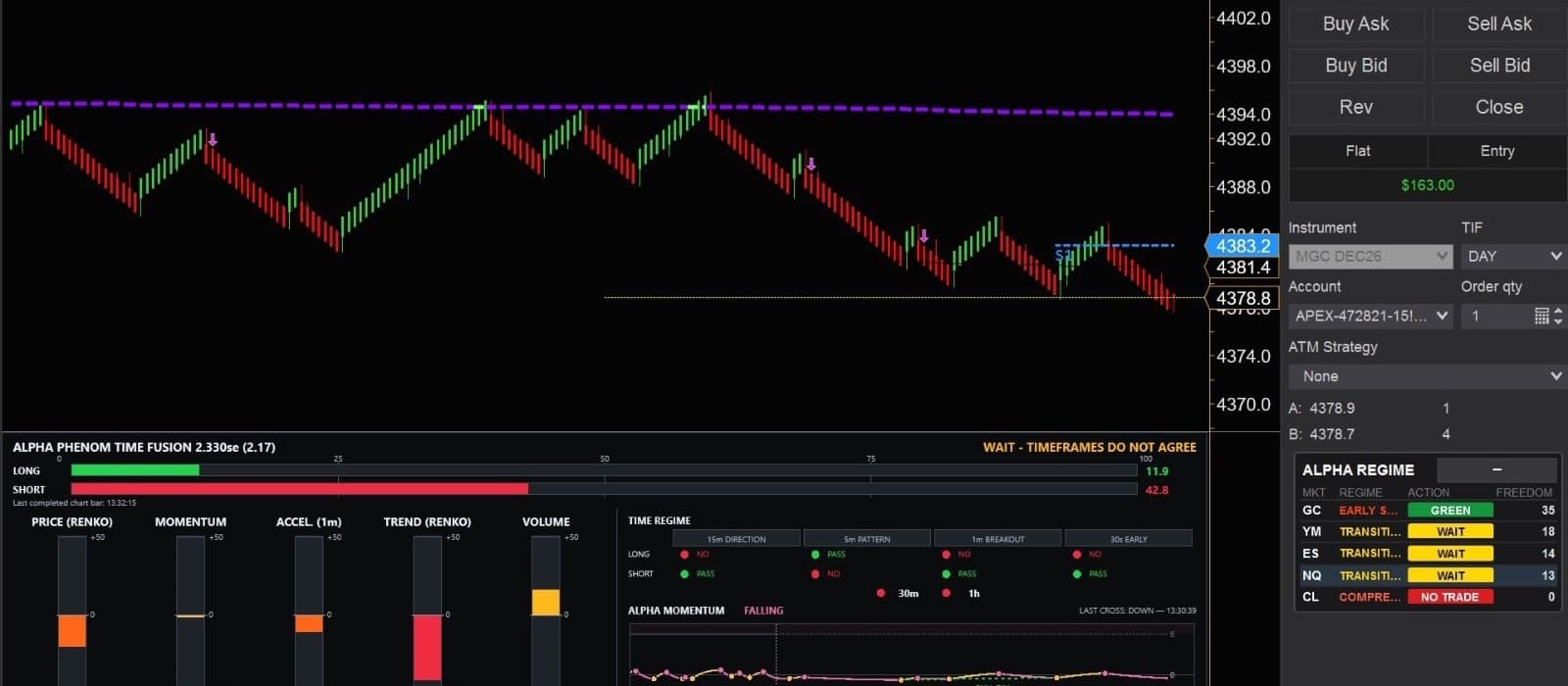Click the Order qty input field
Image resolution: width=1568 pixels, height=686 pixels.
pos(1496,316)
